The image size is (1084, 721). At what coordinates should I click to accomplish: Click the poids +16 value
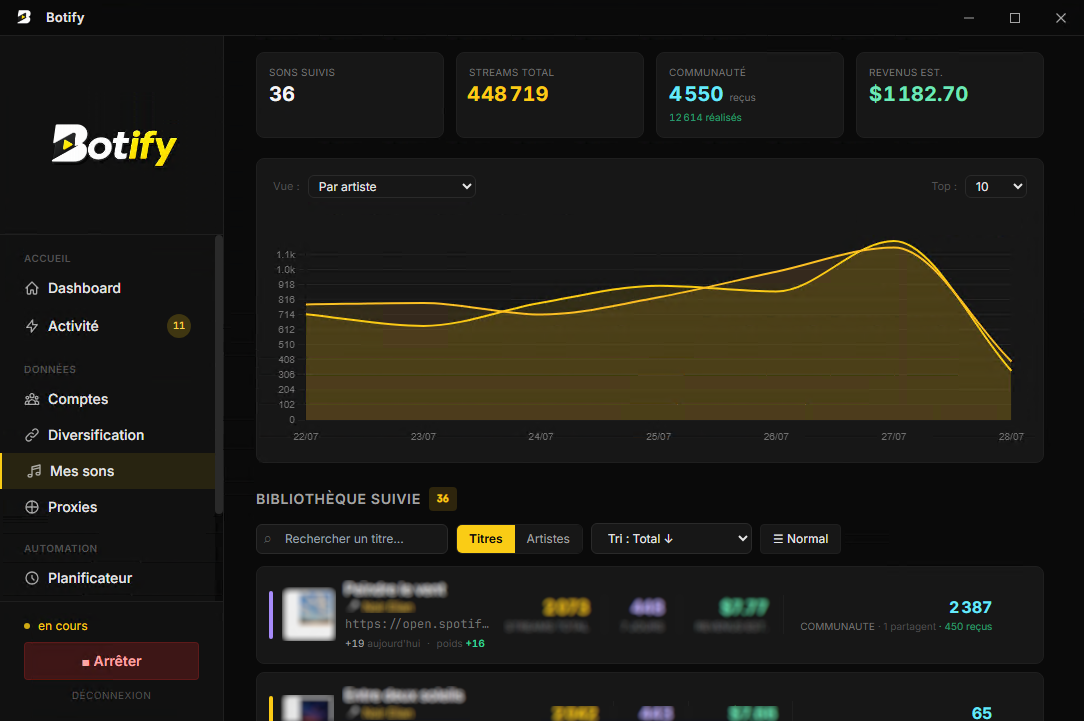click(x=460, y=644)
